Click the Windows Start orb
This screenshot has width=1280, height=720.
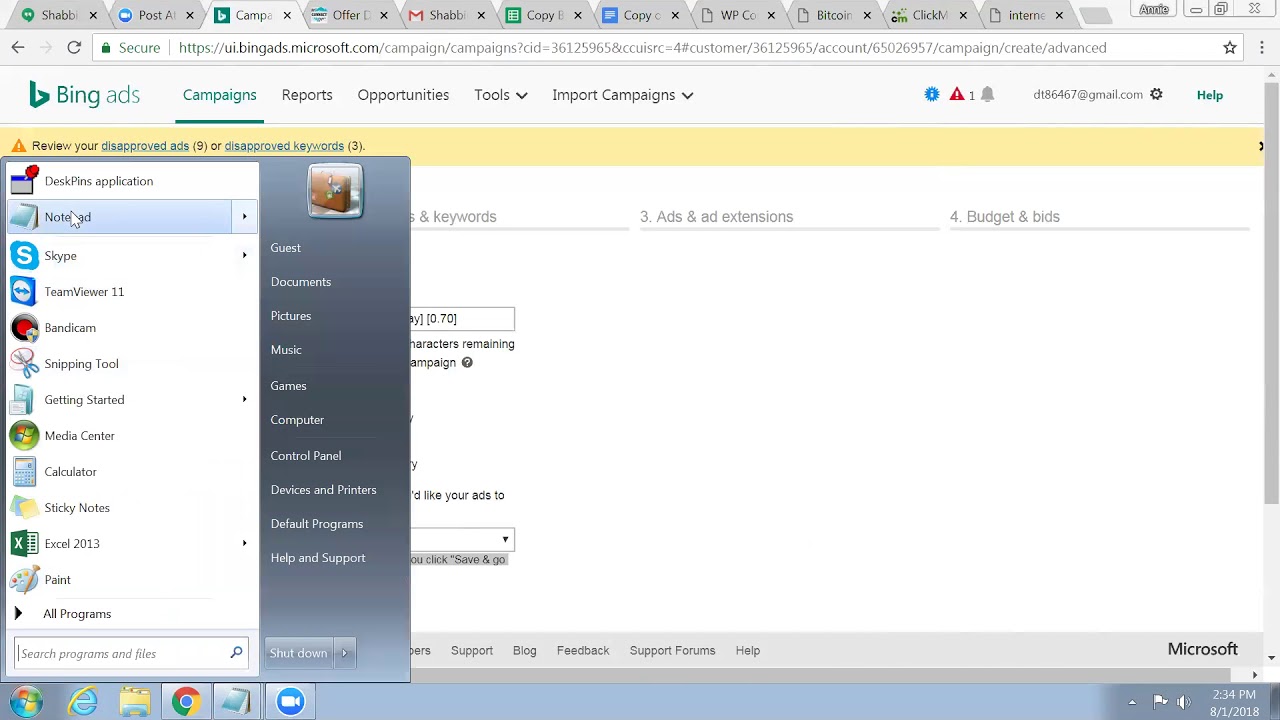click(x=27, y=701)
